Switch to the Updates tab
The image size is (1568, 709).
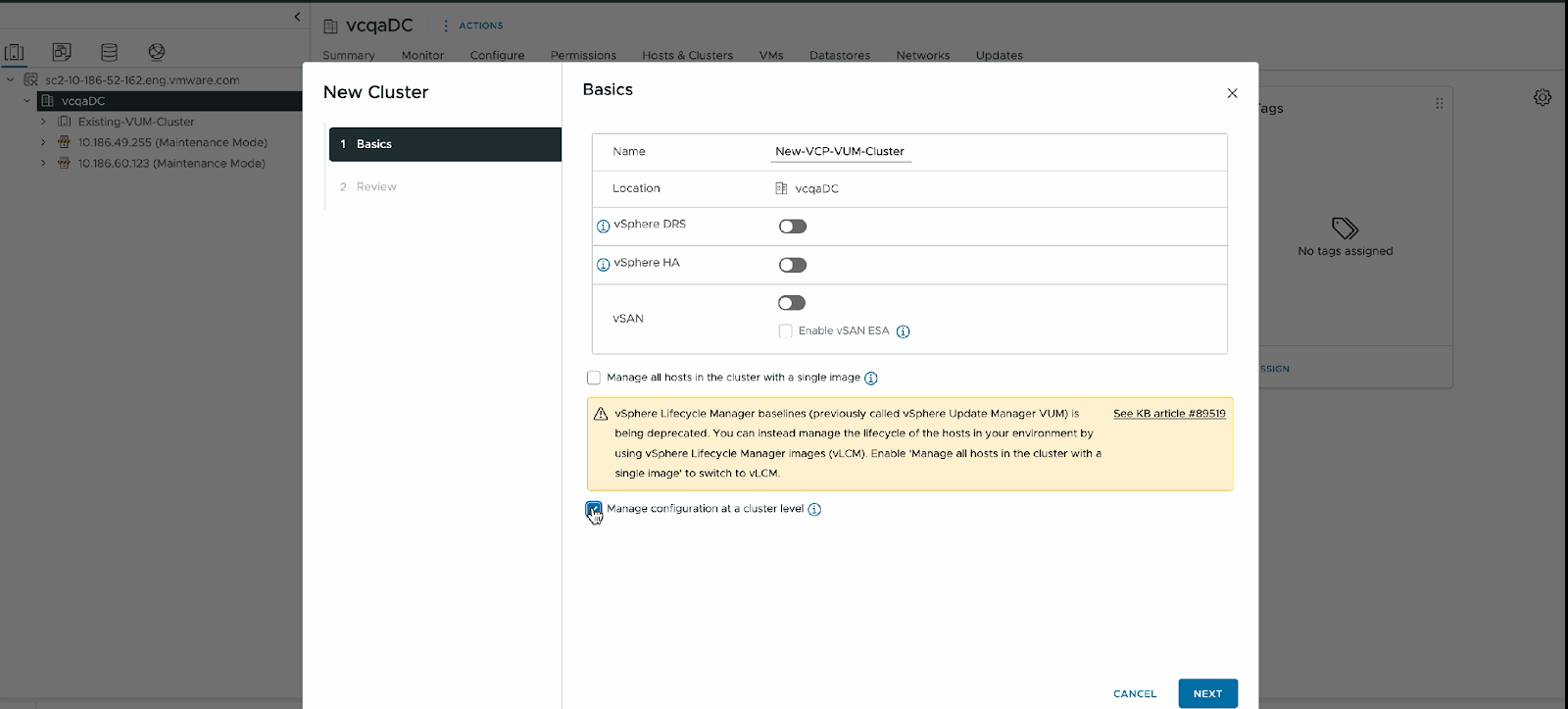point(1000,55)
